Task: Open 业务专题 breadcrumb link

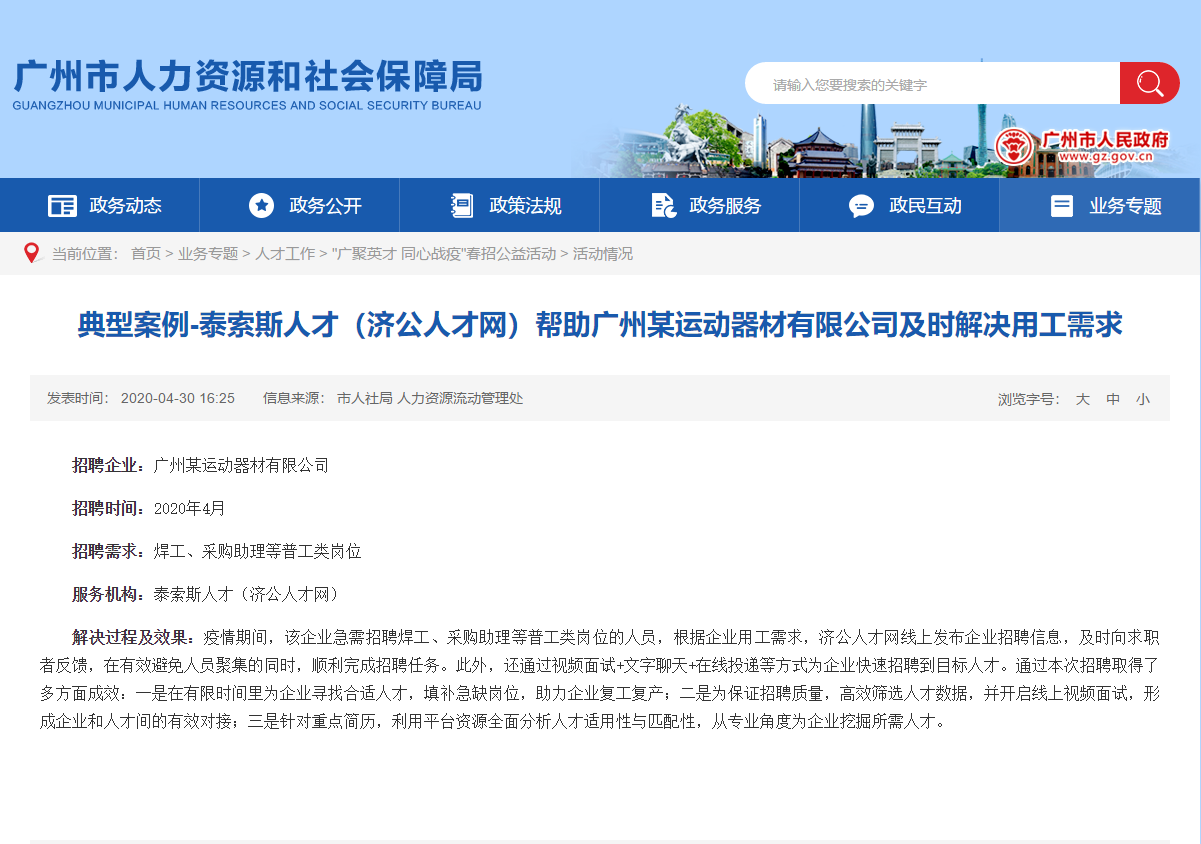Action: tap(208, 254)
